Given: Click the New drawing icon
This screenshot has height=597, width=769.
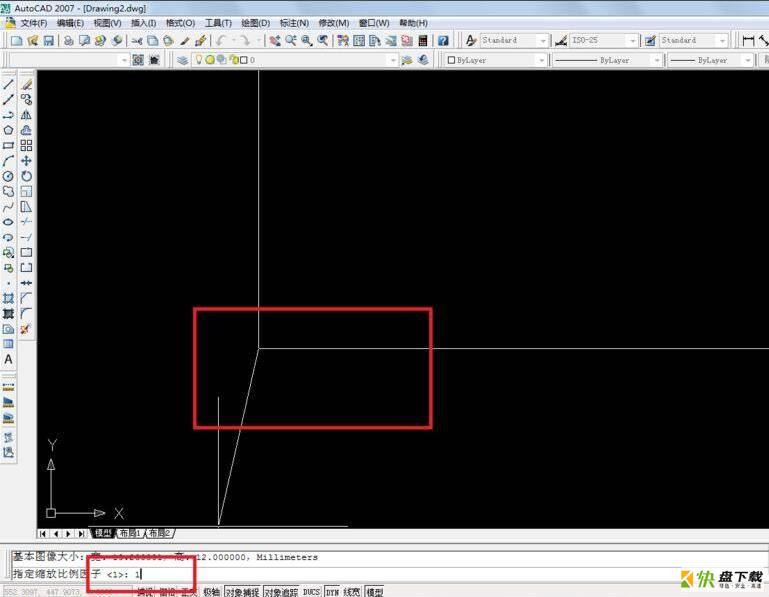Looking at the screenshot, I should point(17,41).
